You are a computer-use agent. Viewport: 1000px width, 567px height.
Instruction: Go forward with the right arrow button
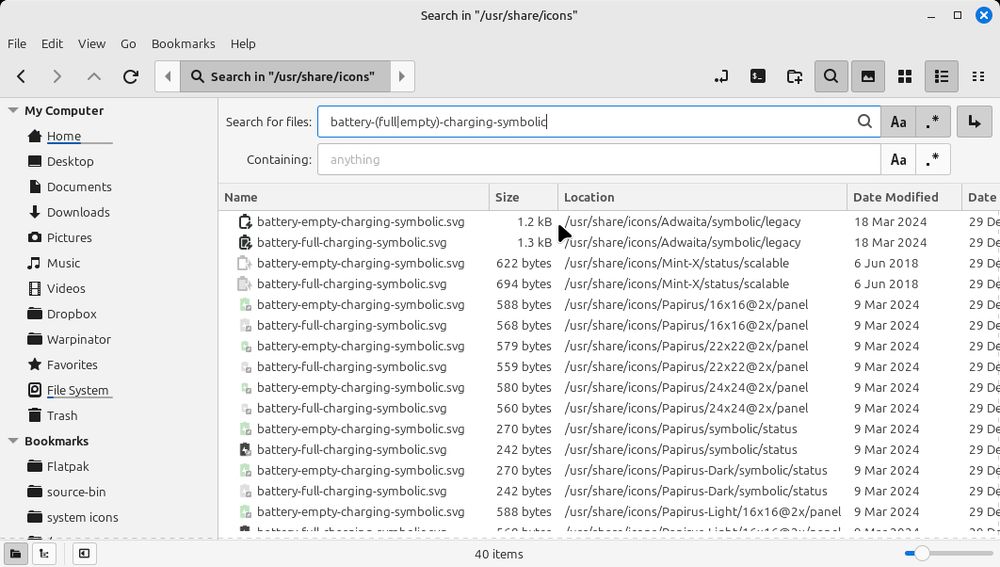[57, 77]
